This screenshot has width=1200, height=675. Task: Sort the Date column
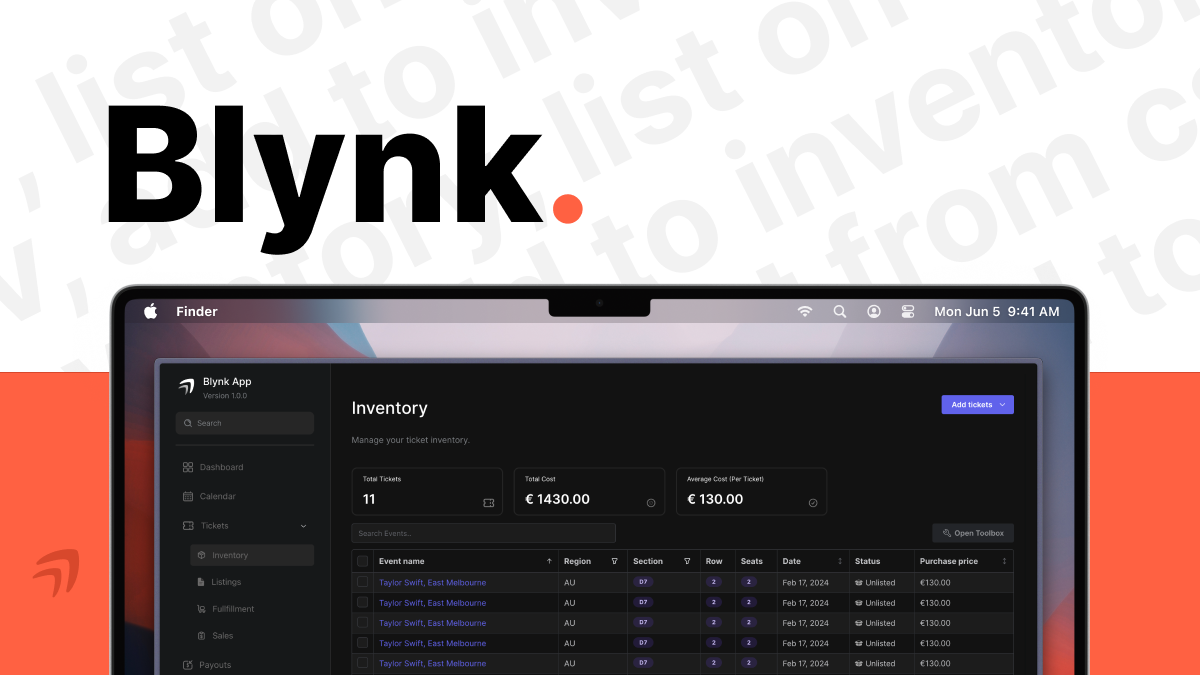(840, 561)
